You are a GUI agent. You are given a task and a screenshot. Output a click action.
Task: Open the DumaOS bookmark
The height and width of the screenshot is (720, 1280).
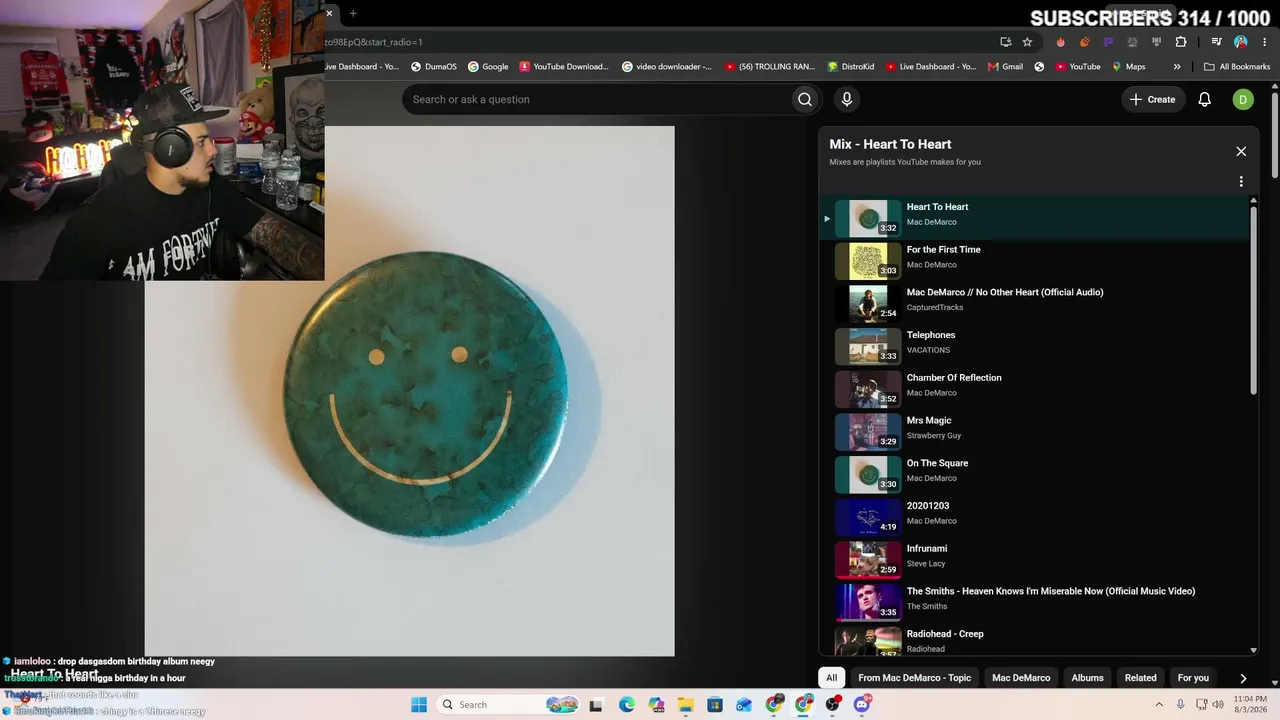(x=433, y=67)
